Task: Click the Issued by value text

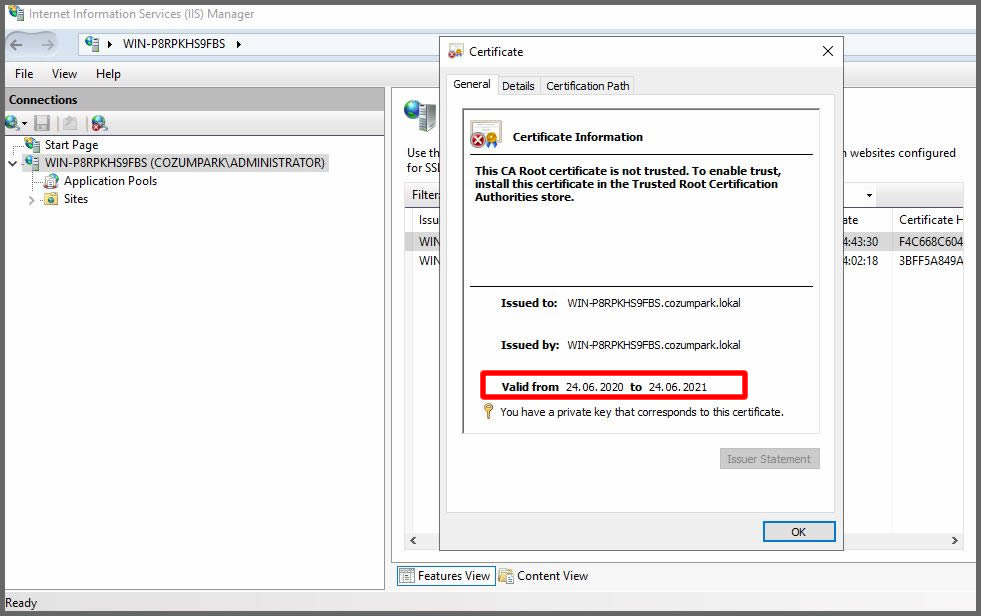Action: 654,345
